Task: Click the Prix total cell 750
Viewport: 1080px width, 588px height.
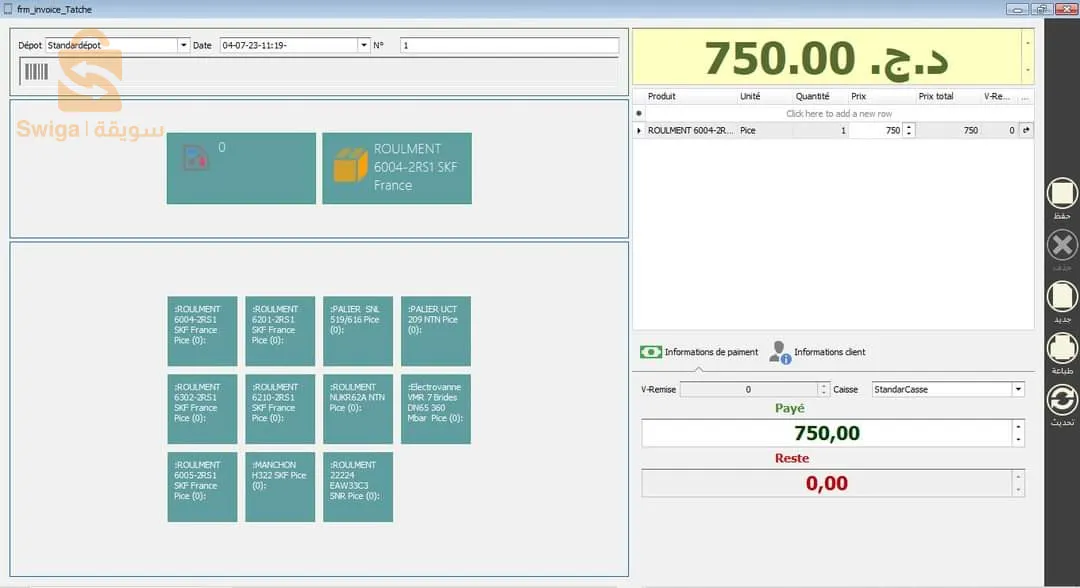Action: pos(948,130)
